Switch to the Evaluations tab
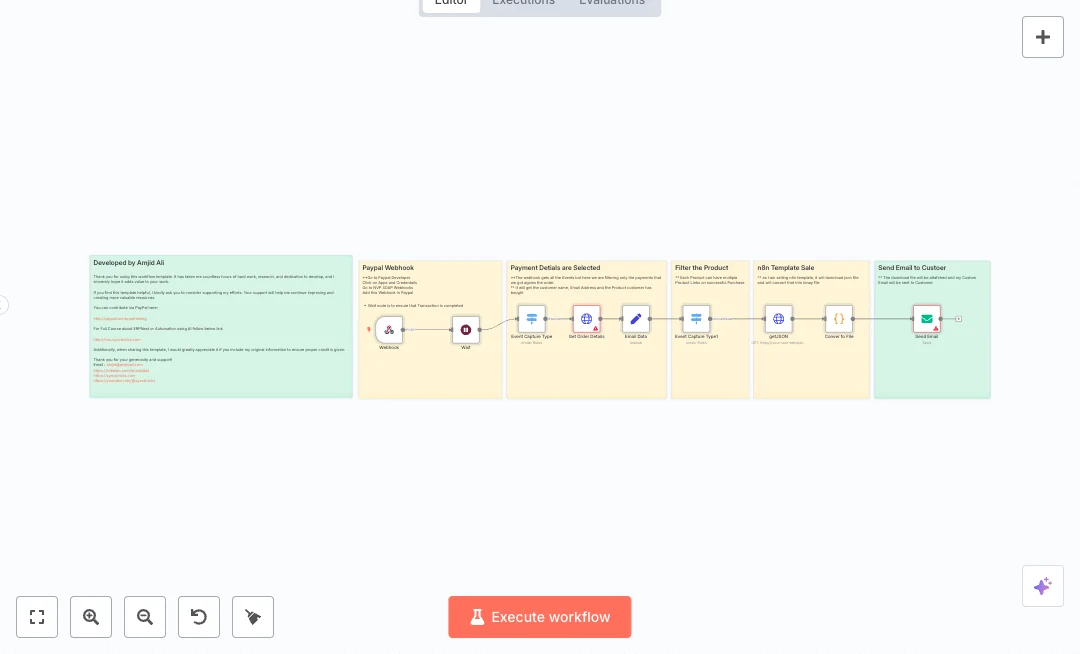Viewport: 1080px width, 654px height. (x=612, y=3)
